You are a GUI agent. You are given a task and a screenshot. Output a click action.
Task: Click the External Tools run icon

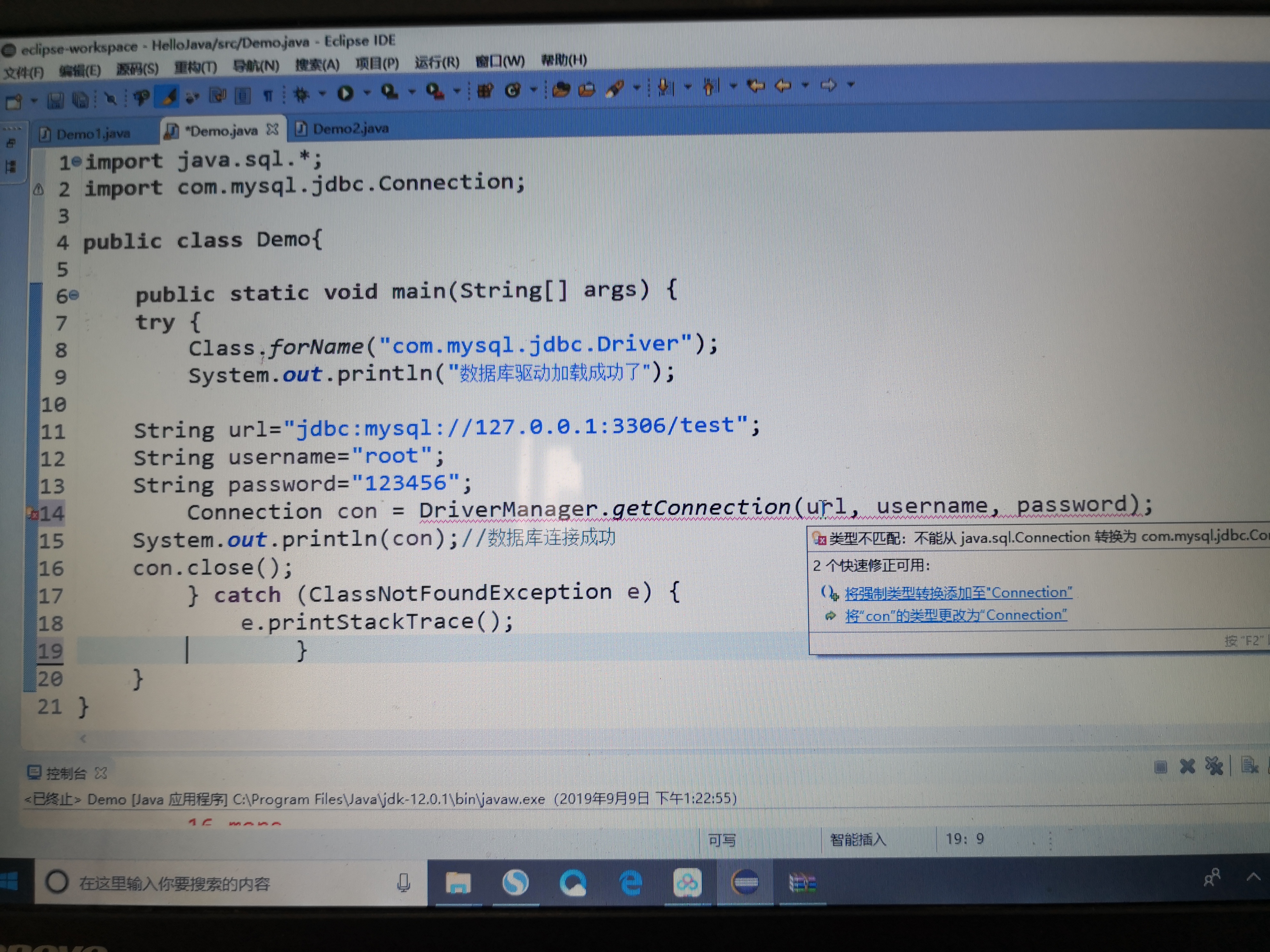coord(435,91)
